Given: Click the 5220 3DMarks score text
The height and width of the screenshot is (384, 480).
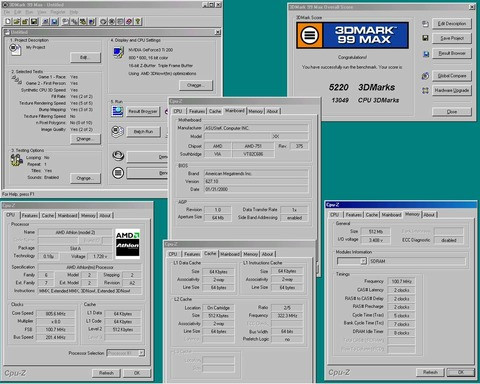Looking at the screenshot, I should 362,87.
